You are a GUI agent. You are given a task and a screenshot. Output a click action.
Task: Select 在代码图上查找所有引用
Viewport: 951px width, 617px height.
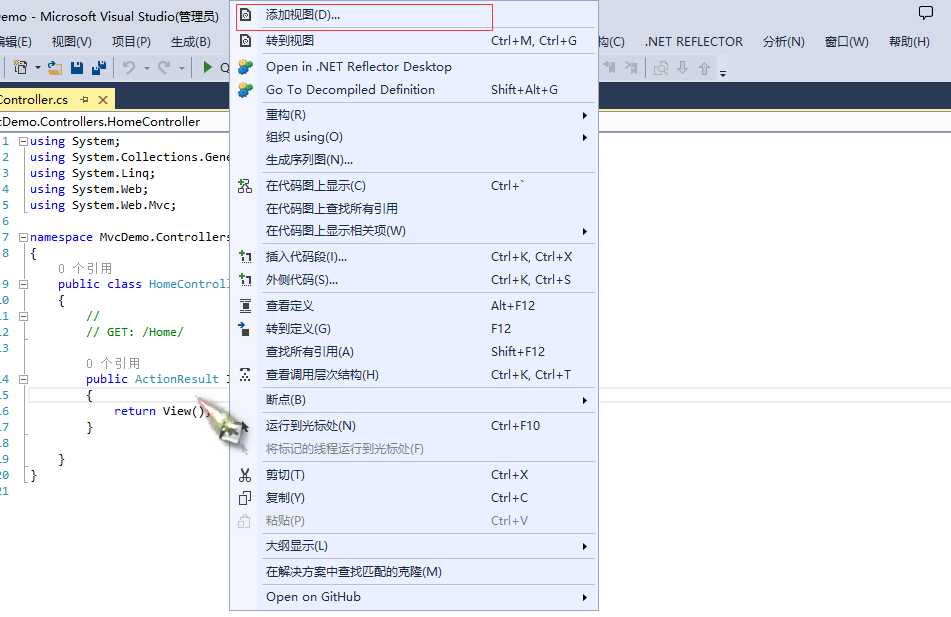[414, 209]
